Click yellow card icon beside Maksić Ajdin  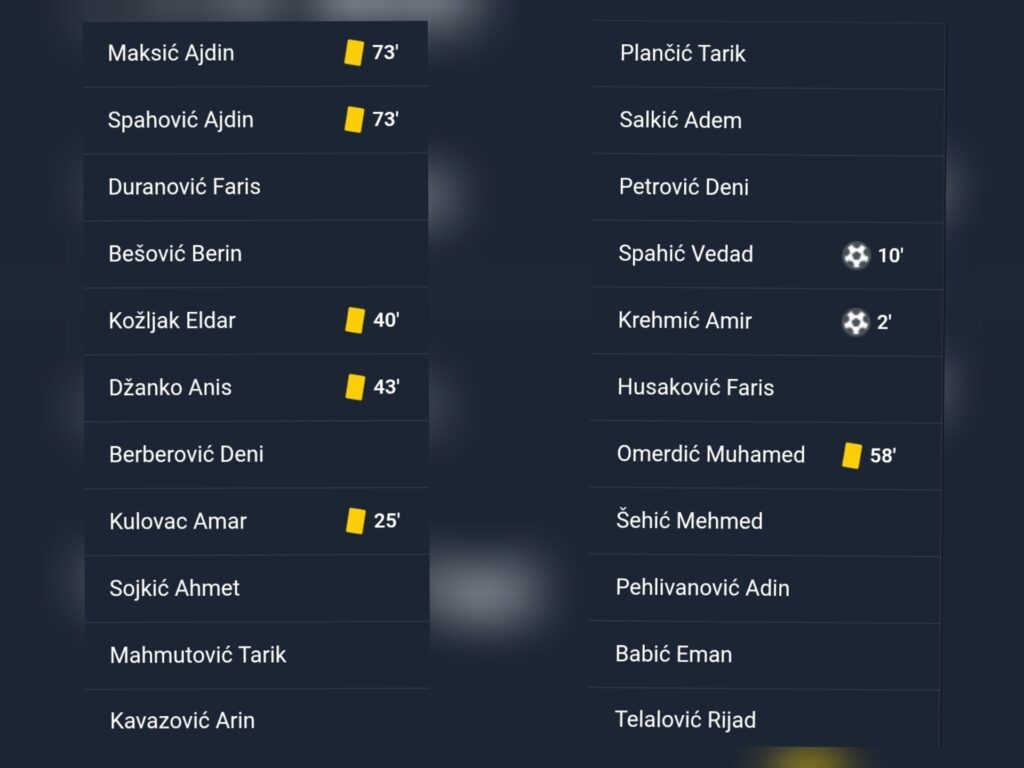[x=354, y=53]
